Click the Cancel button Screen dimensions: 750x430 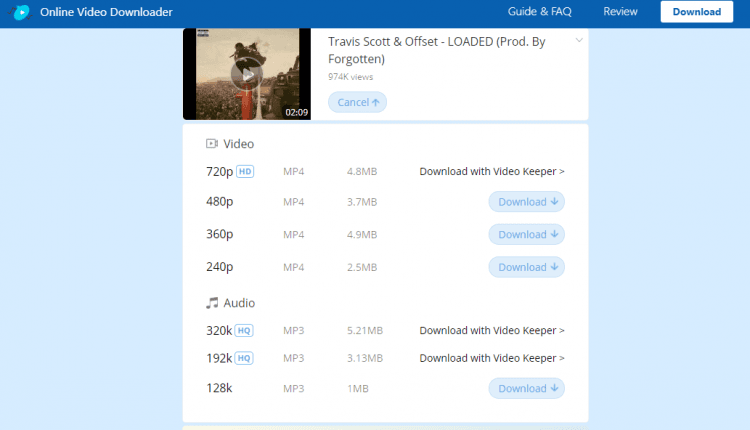(357, 102)
